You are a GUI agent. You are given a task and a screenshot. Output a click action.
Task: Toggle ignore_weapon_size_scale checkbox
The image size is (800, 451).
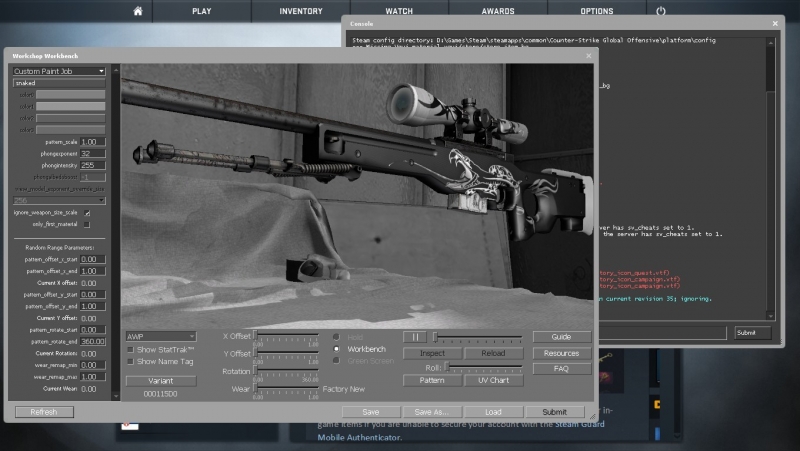pos(87,213)
